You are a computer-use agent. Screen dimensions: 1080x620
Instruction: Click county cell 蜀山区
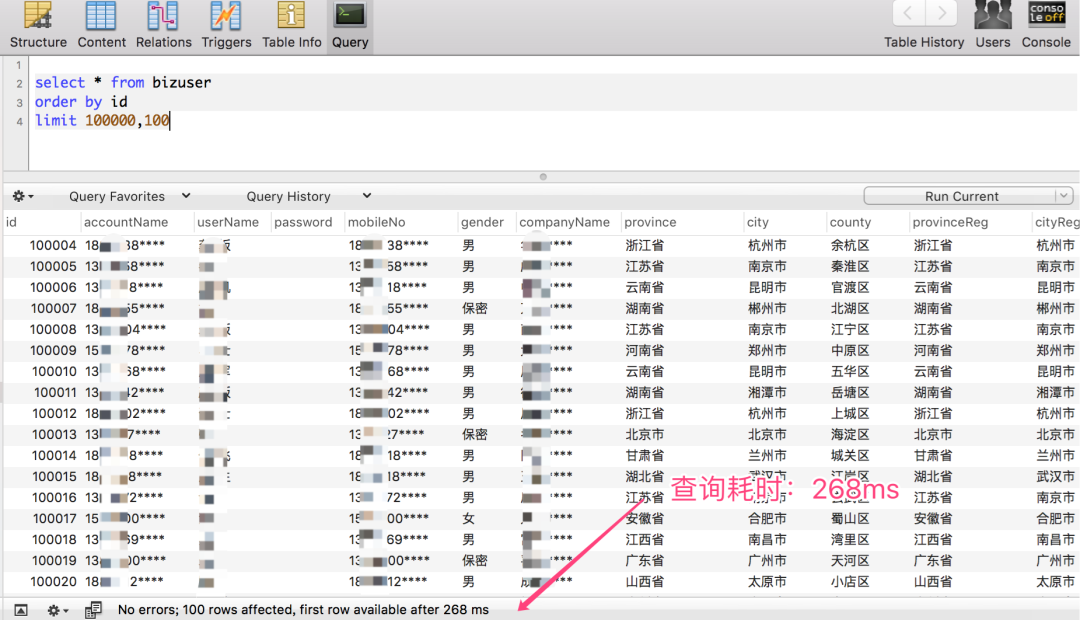(x=850, y=519)
